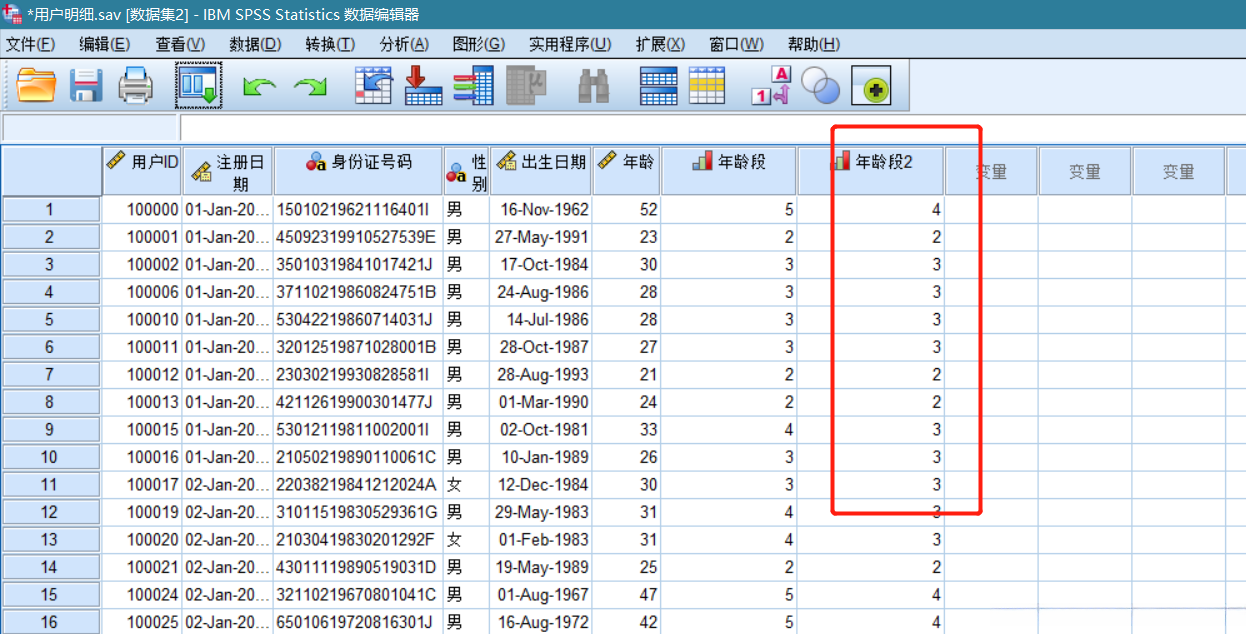Open the 查看(V) menu
Viewport: 1246px width, 634px height.
tap(180, 44)
